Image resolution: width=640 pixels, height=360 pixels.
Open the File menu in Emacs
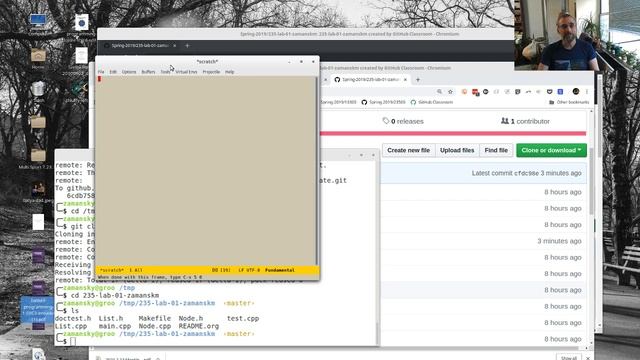point(101,72)
